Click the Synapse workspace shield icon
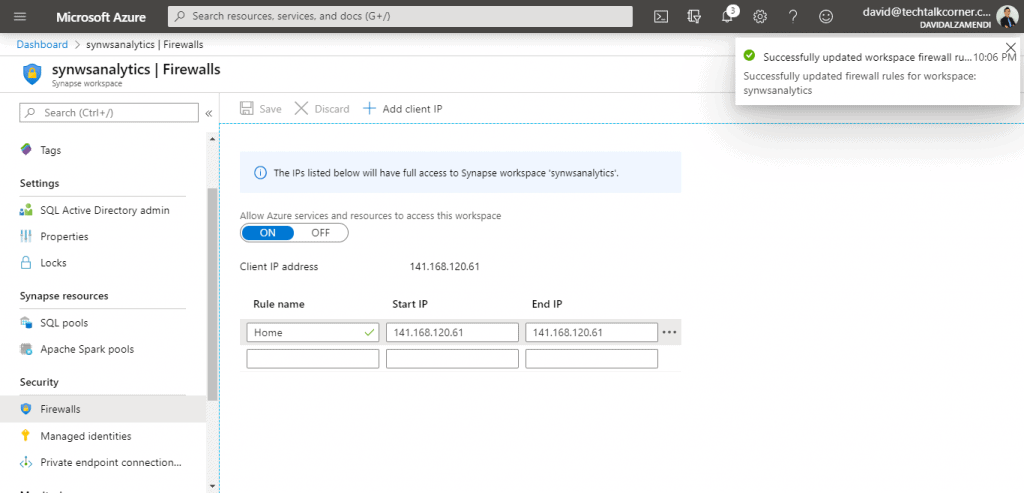This screenshot has width=1024, height=493. 31,74
